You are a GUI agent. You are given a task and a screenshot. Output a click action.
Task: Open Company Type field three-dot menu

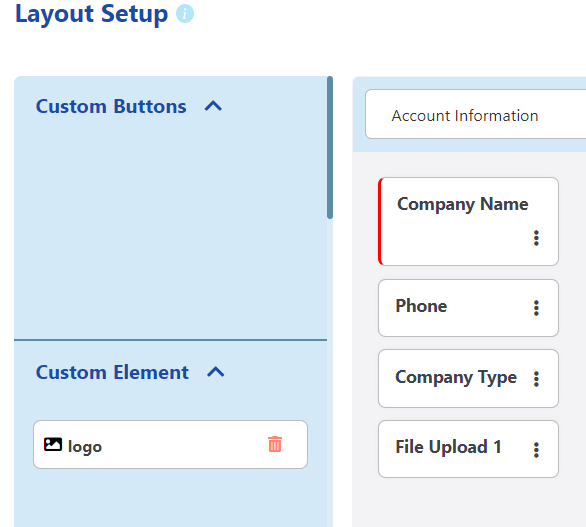click(536, 379)
